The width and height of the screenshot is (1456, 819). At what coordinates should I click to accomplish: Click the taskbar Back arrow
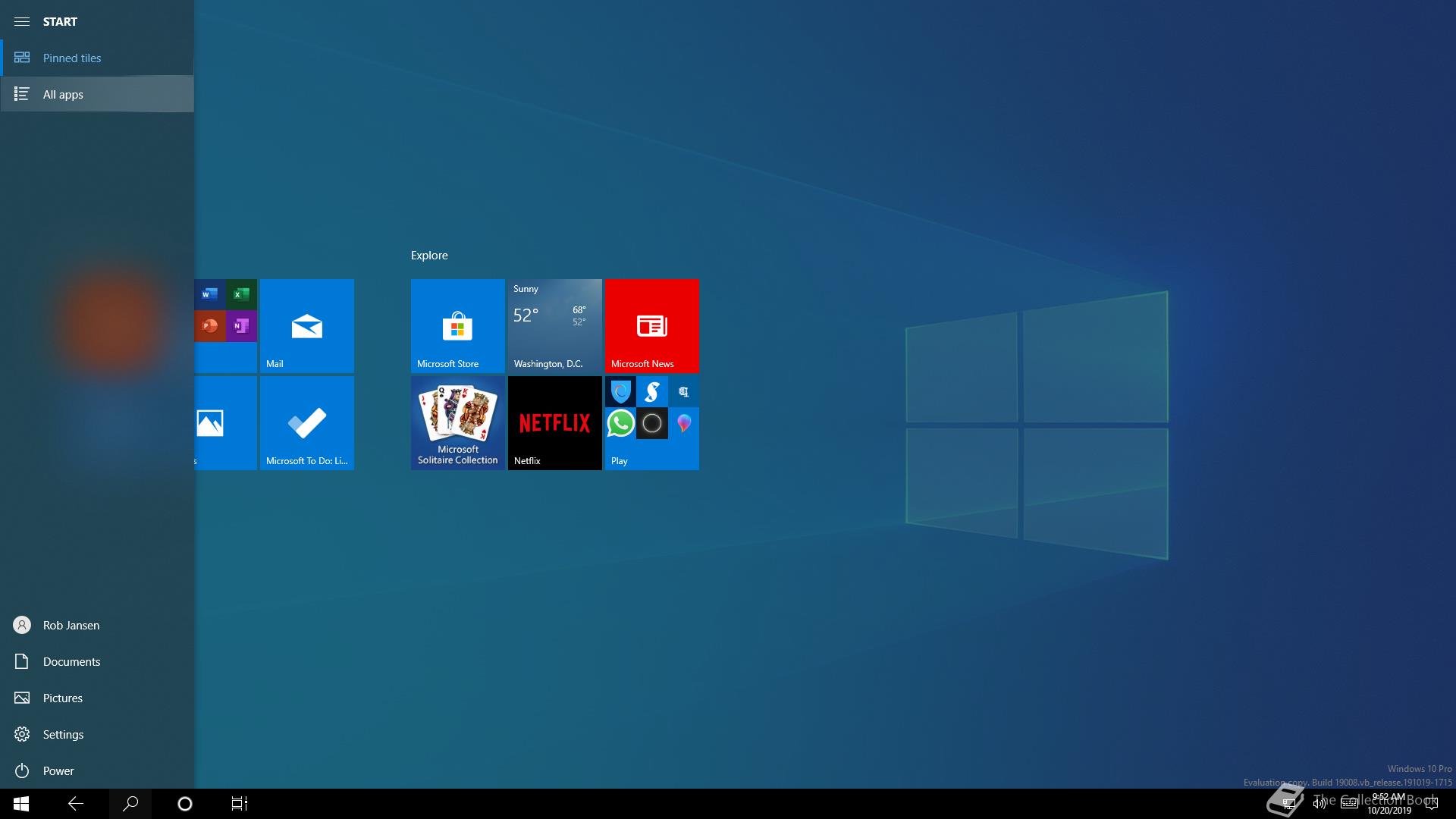(76, 804)
